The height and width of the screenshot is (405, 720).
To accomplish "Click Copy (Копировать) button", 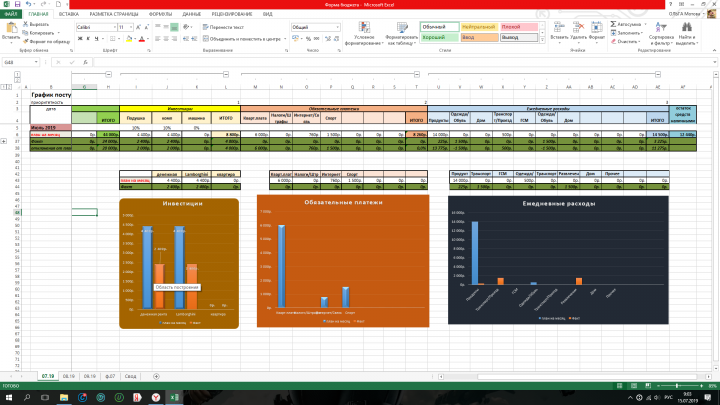I will (x=39, y=33).
